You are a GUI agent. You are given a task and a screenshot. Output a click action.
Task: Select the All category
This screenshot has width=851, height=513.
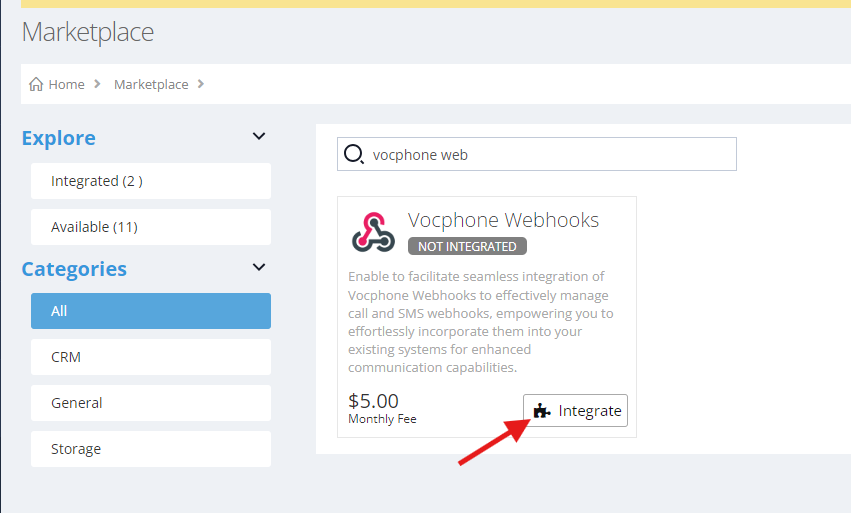coord(151,311)
